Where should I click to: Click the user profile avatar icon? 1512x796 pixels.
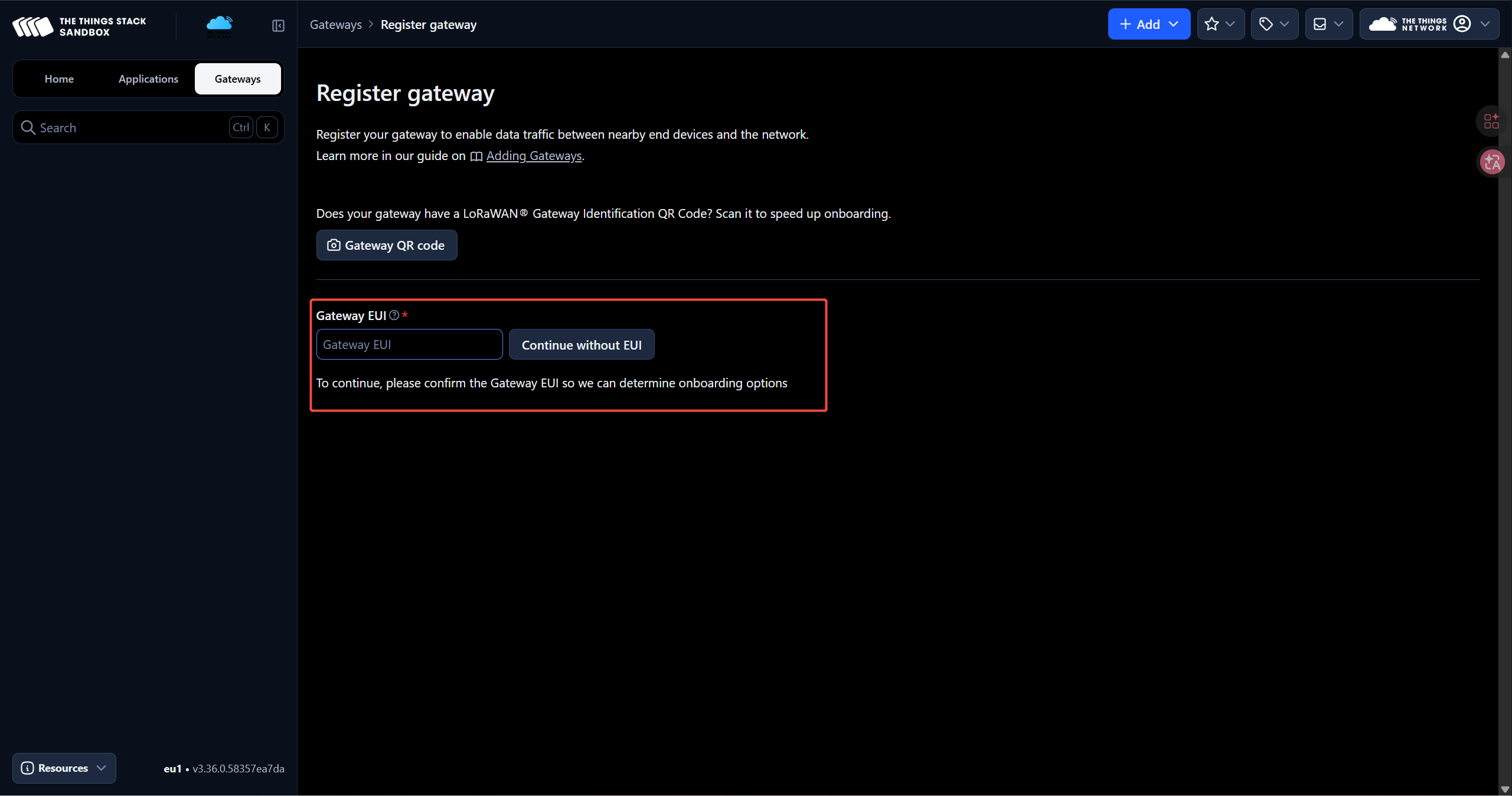click(1462, 24)
